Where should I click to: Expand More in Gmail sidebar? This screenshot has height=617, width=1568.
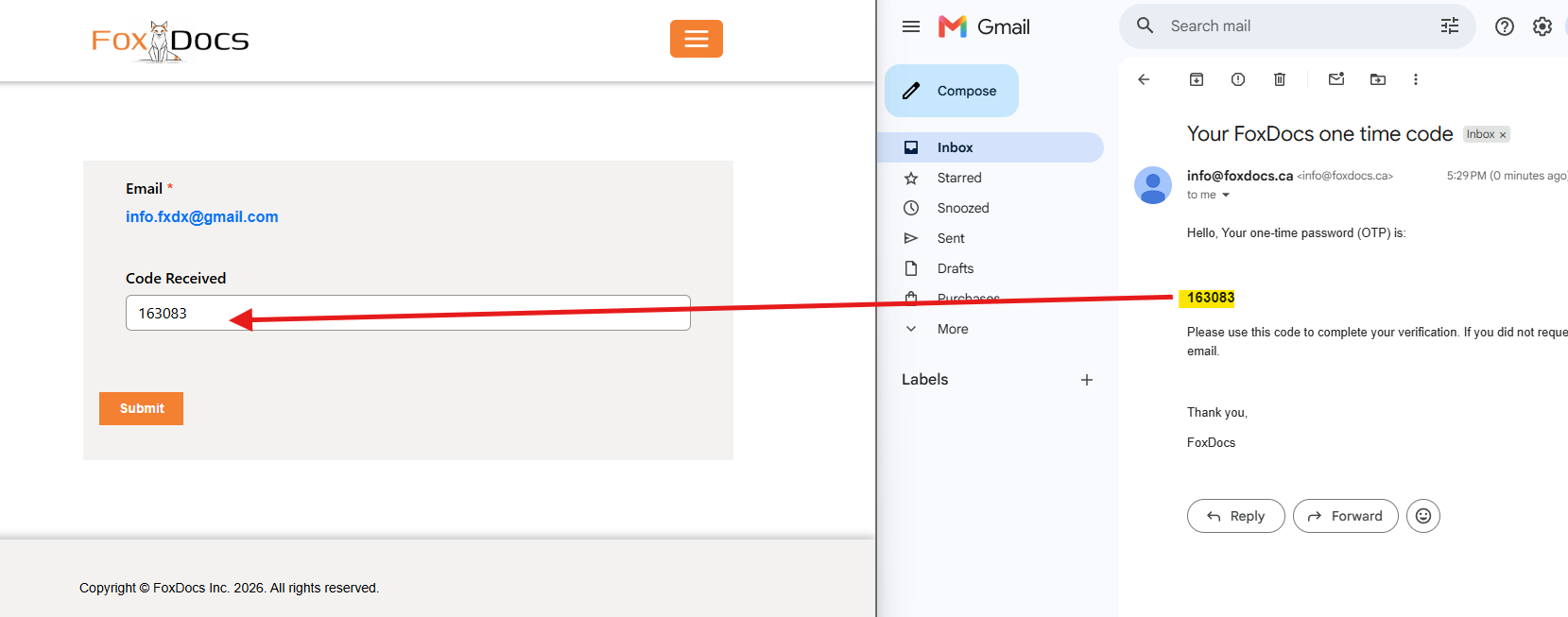(x=953, y=329)
